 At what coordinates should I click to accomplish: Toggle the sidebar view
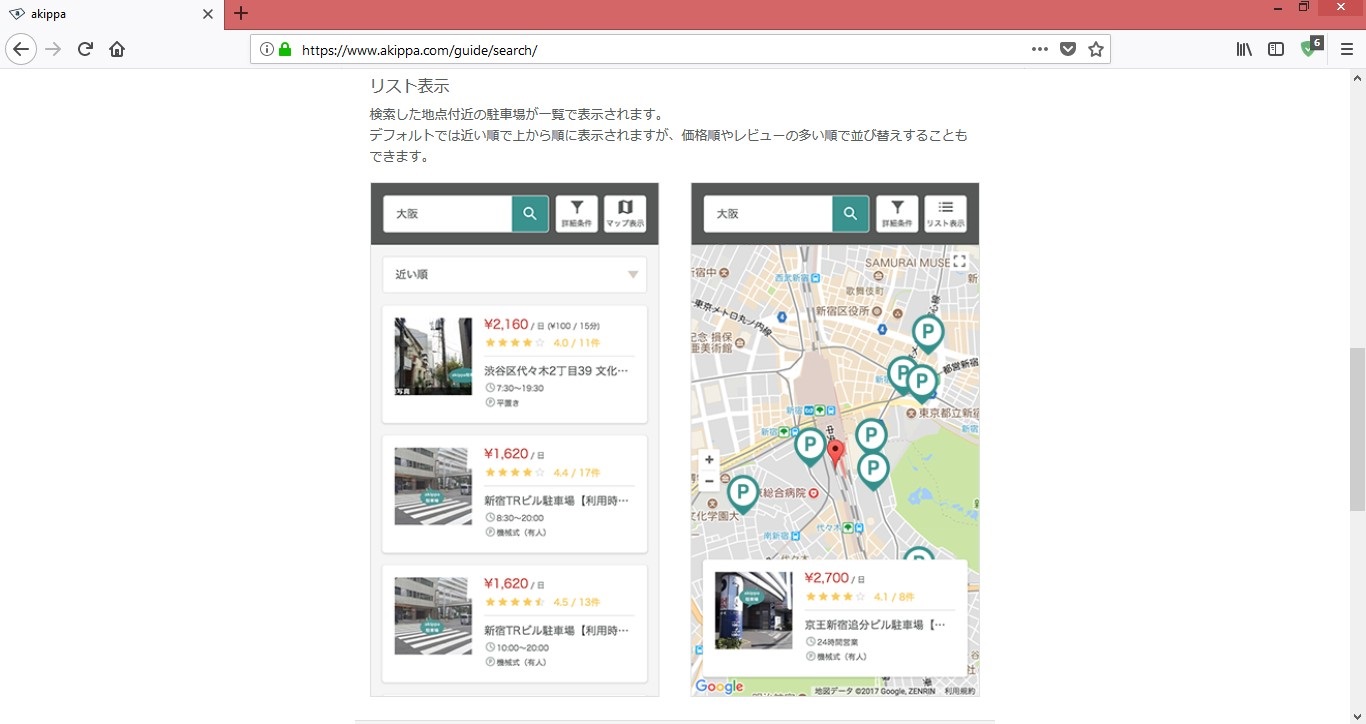[1276, 49]
